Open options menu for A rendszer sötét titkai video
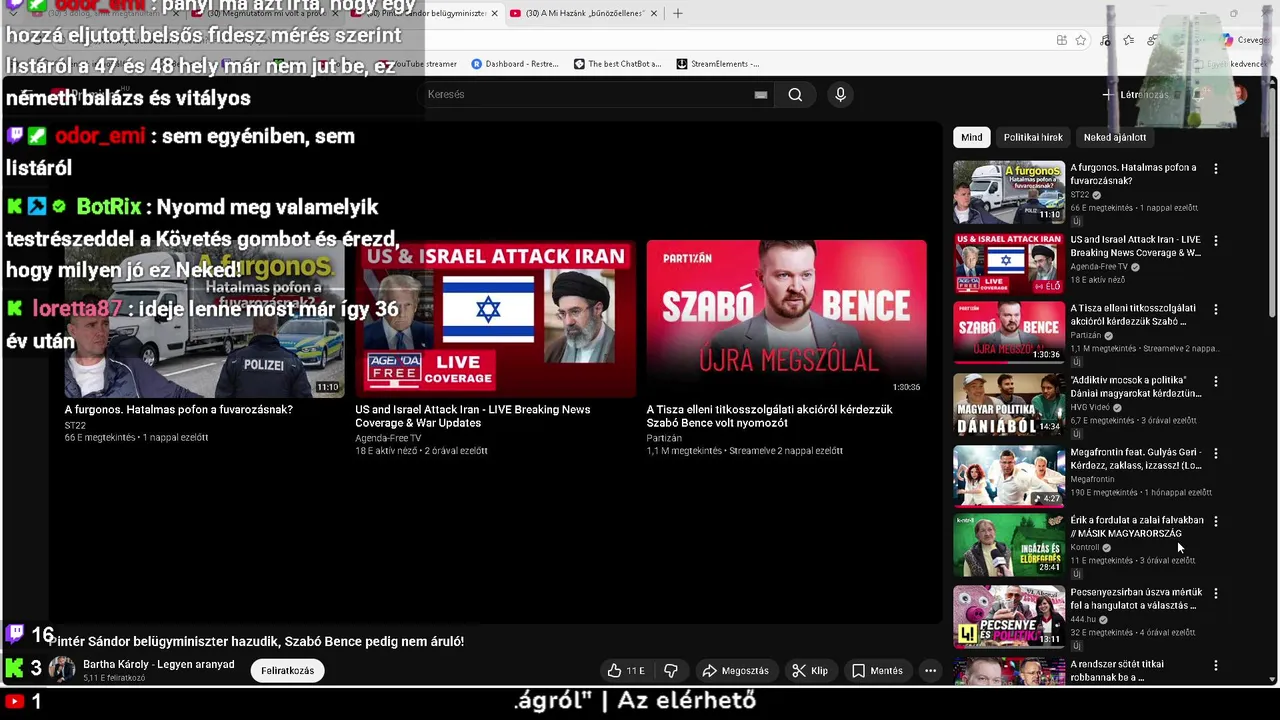1280x720 pixels. 1216,665
